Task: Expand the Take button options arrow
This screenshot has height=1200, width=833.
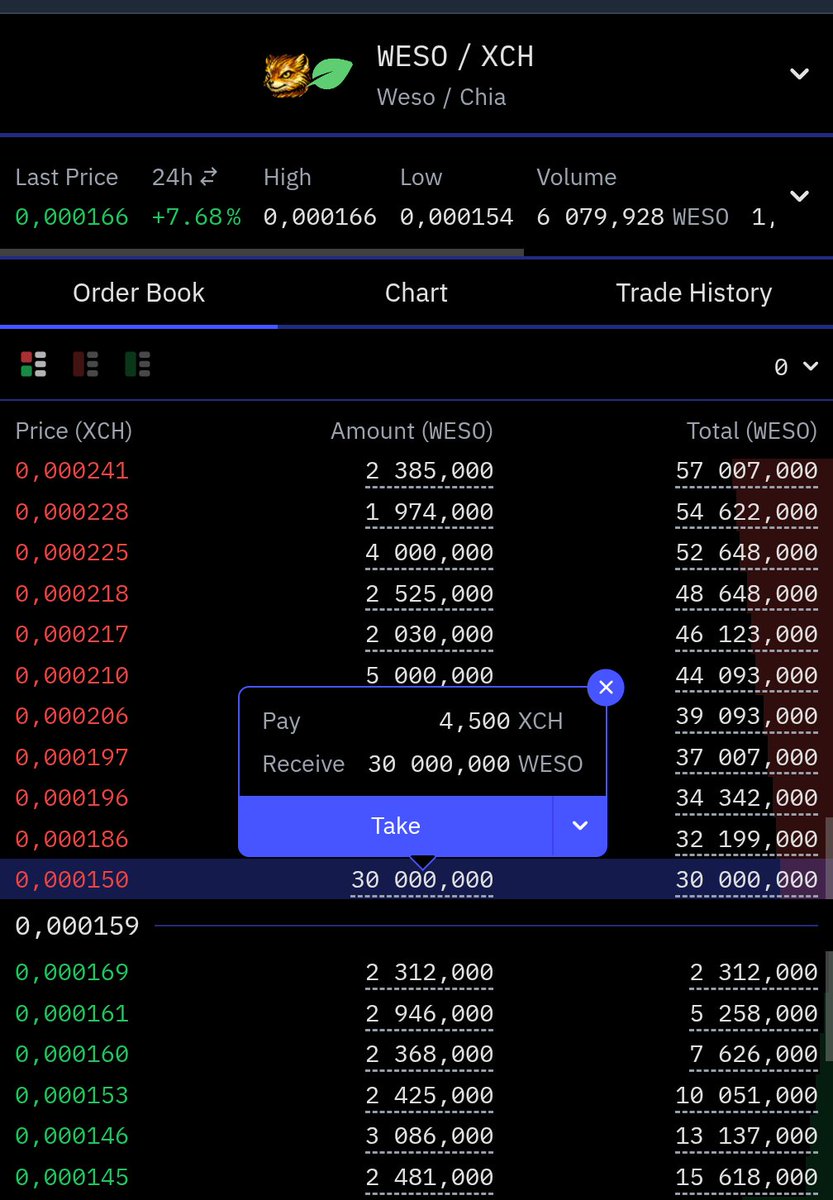Action: coord(580,826)
